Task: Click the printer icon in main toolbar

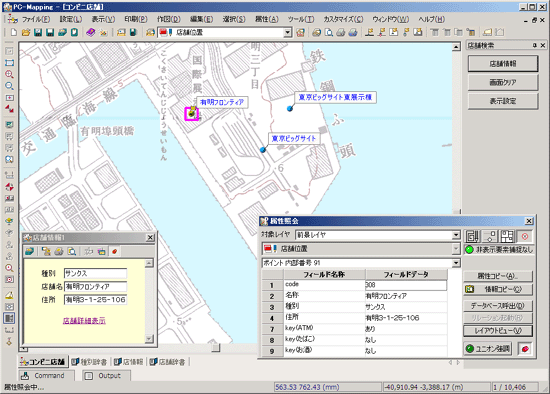Action: [341, 33]
